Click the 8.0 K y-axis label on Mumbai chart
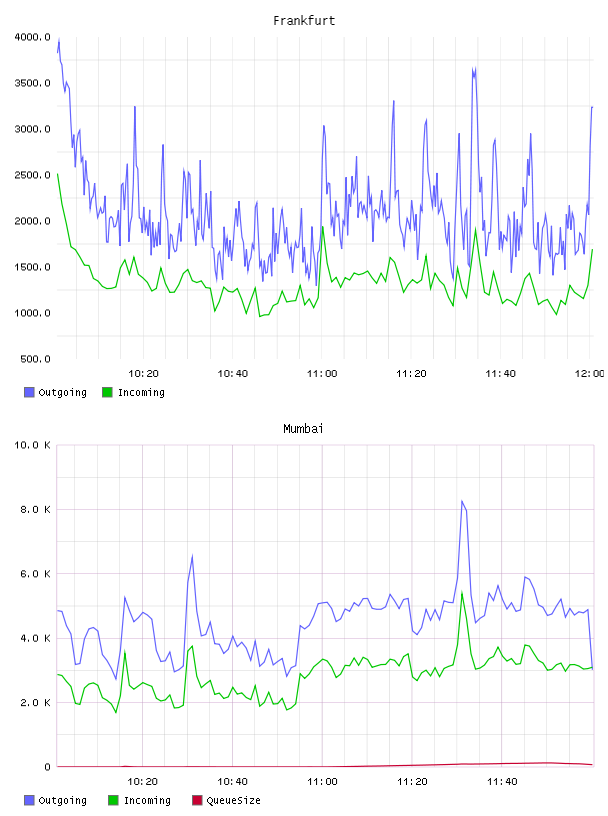This screenshot has width=608, height=816. click(35, 509)
